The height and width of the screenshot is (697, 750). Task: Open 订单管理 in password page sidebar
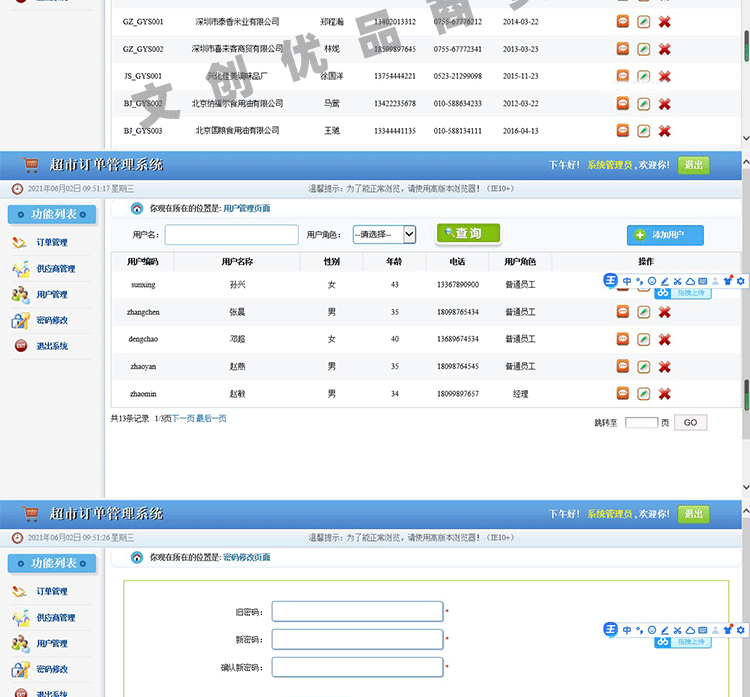(52, 591)
